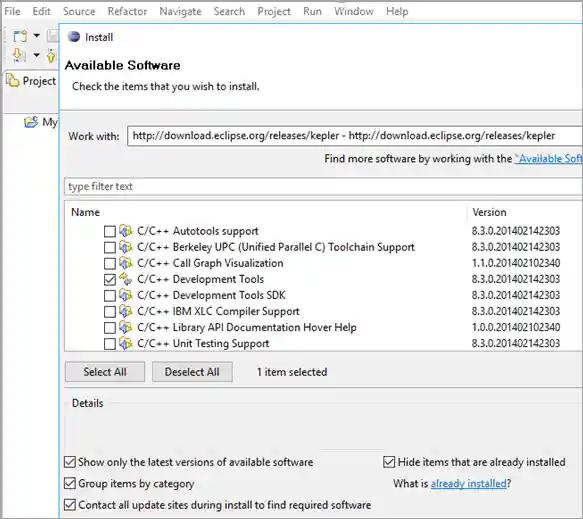Click the Select All button

point(105,372)
